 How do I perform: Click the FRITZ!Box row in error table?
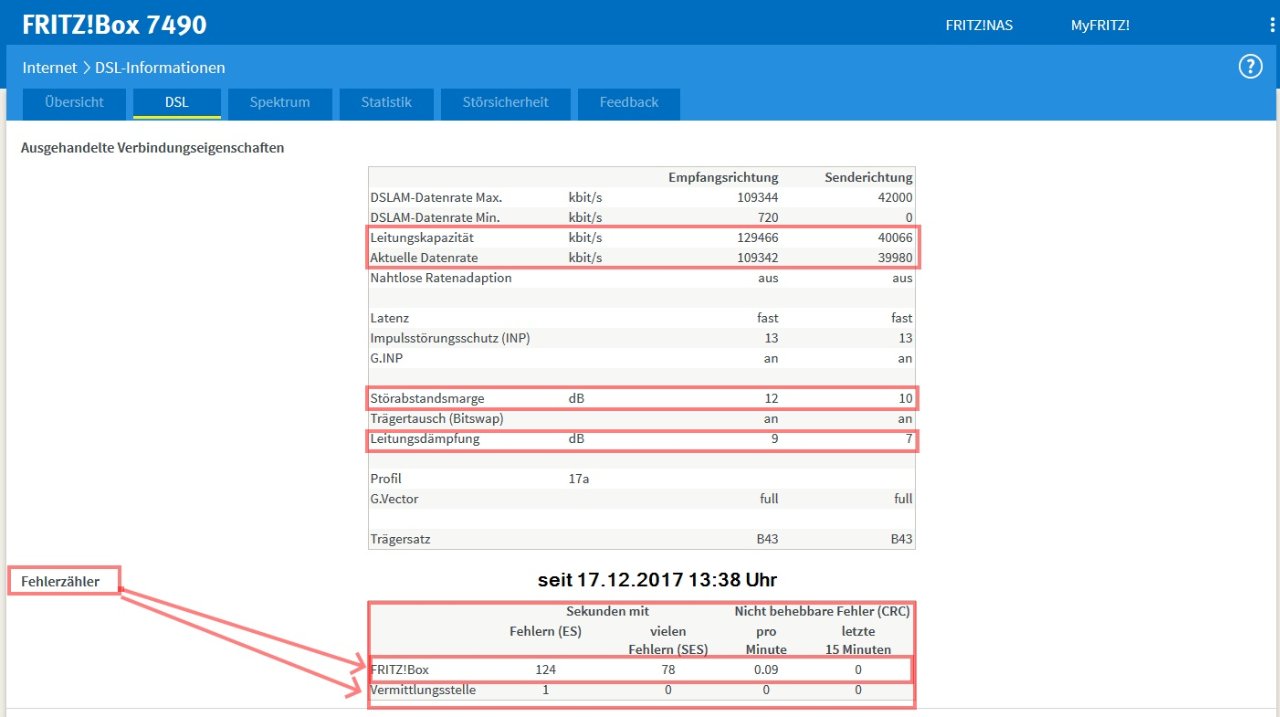click(399, 669)
